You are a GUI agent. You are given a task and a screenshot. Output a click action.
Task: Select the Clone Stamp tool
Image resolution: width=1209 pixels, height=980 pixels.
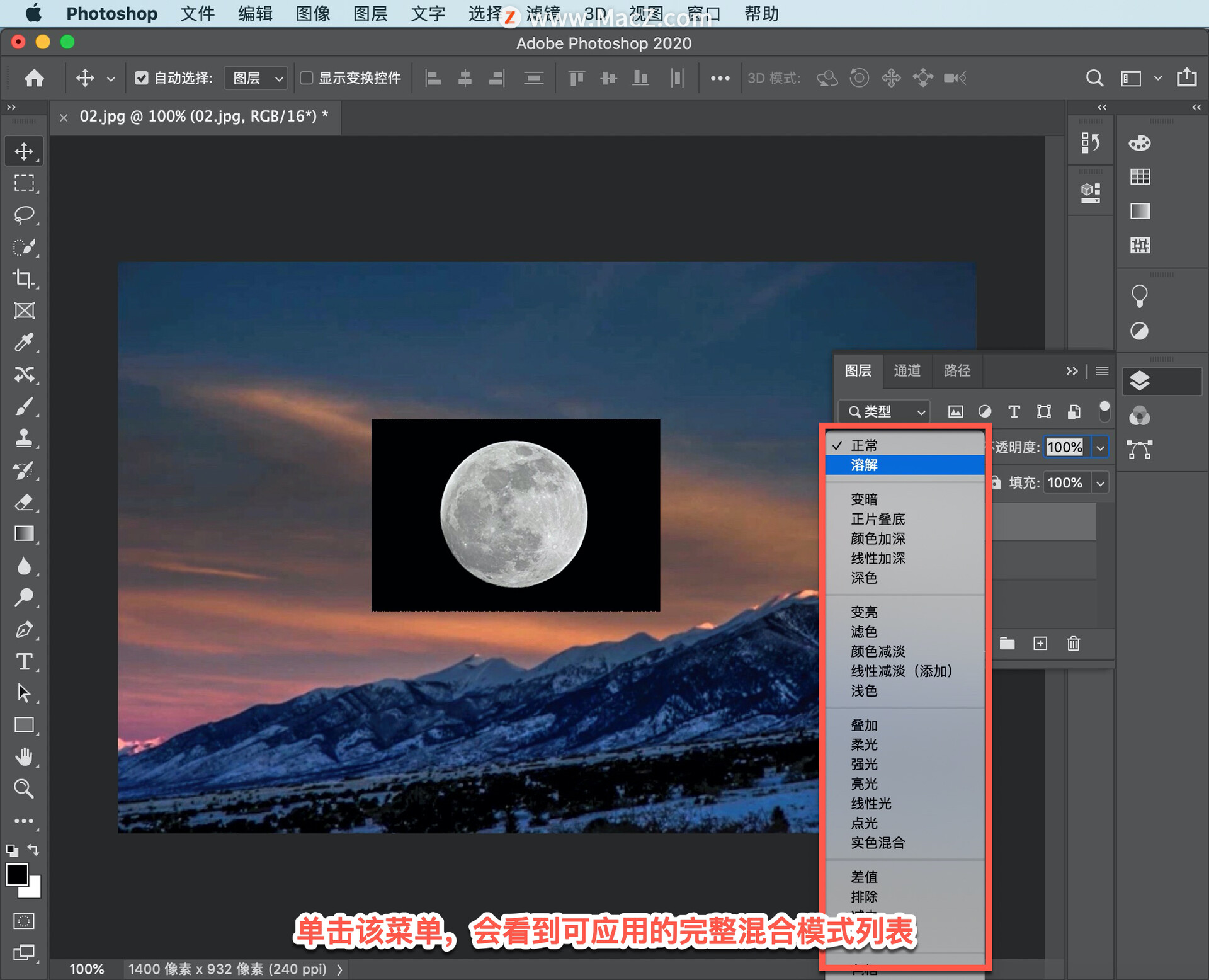24,438
